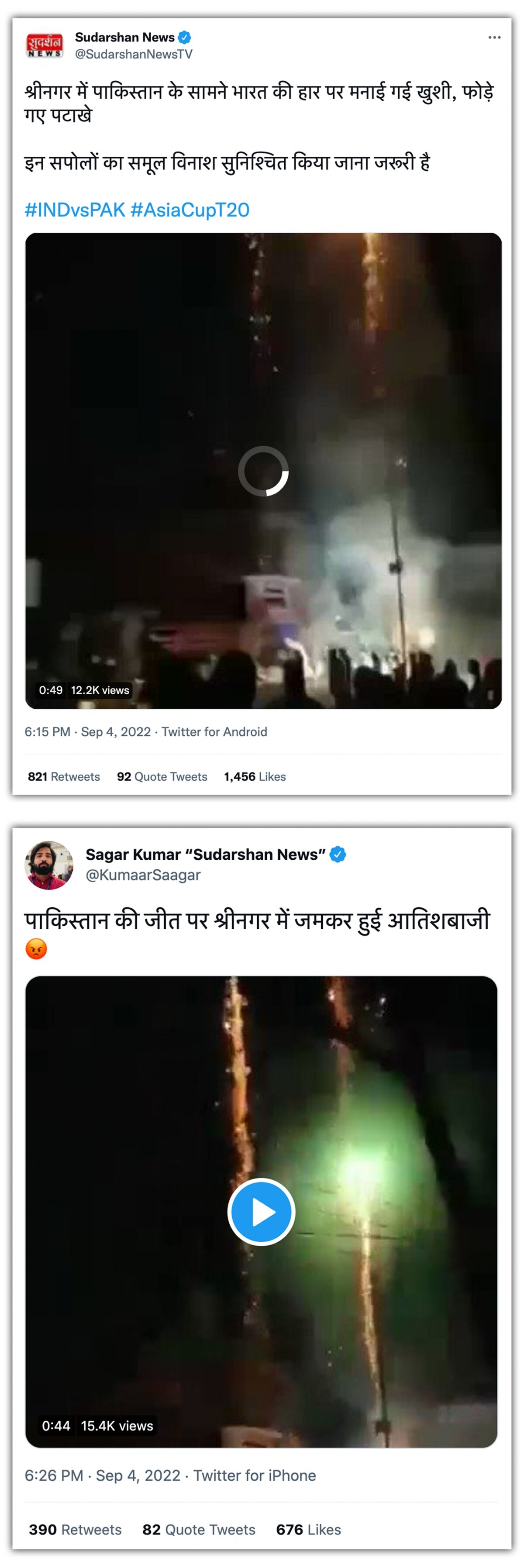Open the three-dot more options menu

pos(494,38)
